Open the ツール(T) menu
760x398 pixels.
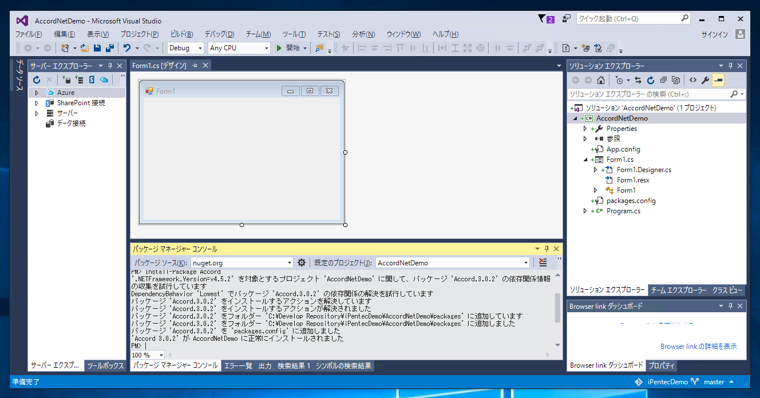coord(294,34)
